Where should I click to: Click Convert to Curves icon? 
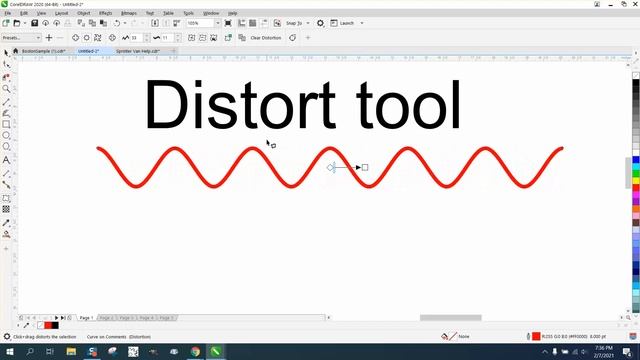pyautogui.click(x=293, y=38)
